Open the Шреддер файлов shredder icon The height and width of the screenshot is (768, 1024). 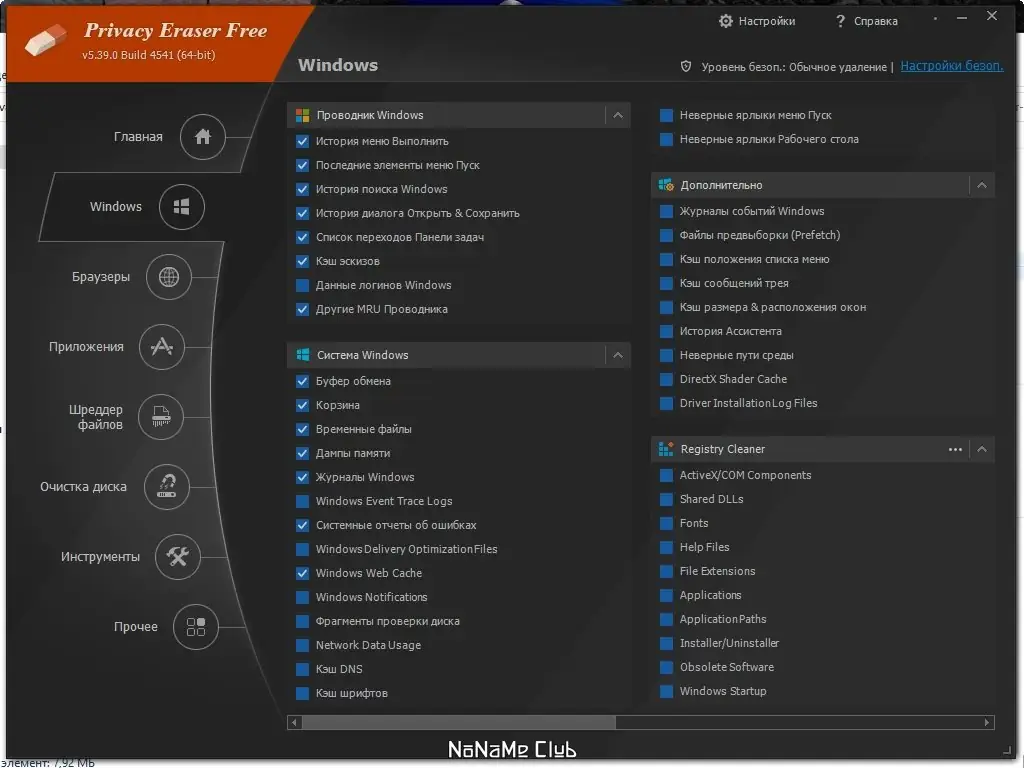pyautogui.click(x=161, y=417)
